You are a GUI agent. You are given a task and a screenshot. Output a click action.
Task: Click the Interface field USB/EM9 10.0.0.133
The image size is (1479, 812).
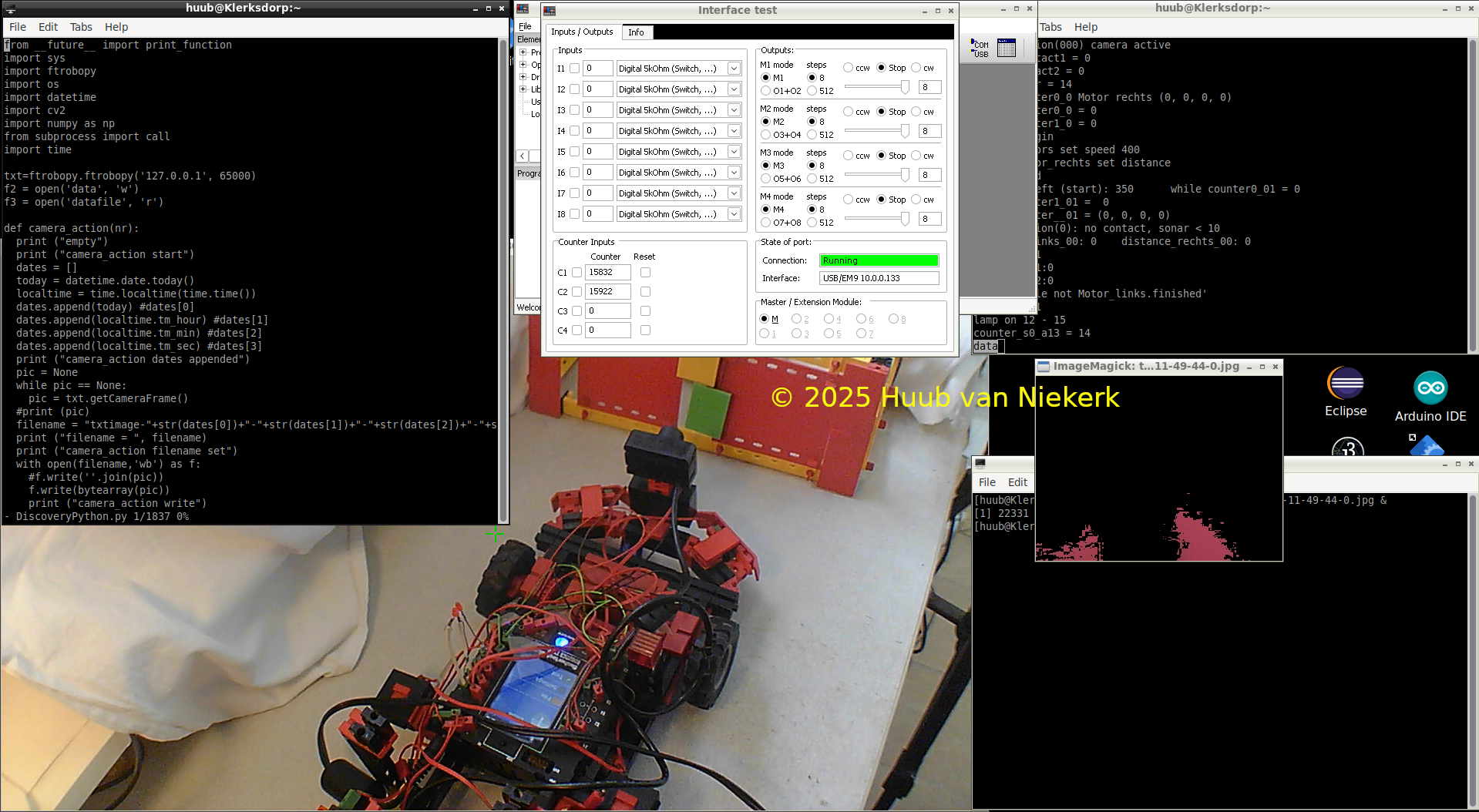[879, 278]
